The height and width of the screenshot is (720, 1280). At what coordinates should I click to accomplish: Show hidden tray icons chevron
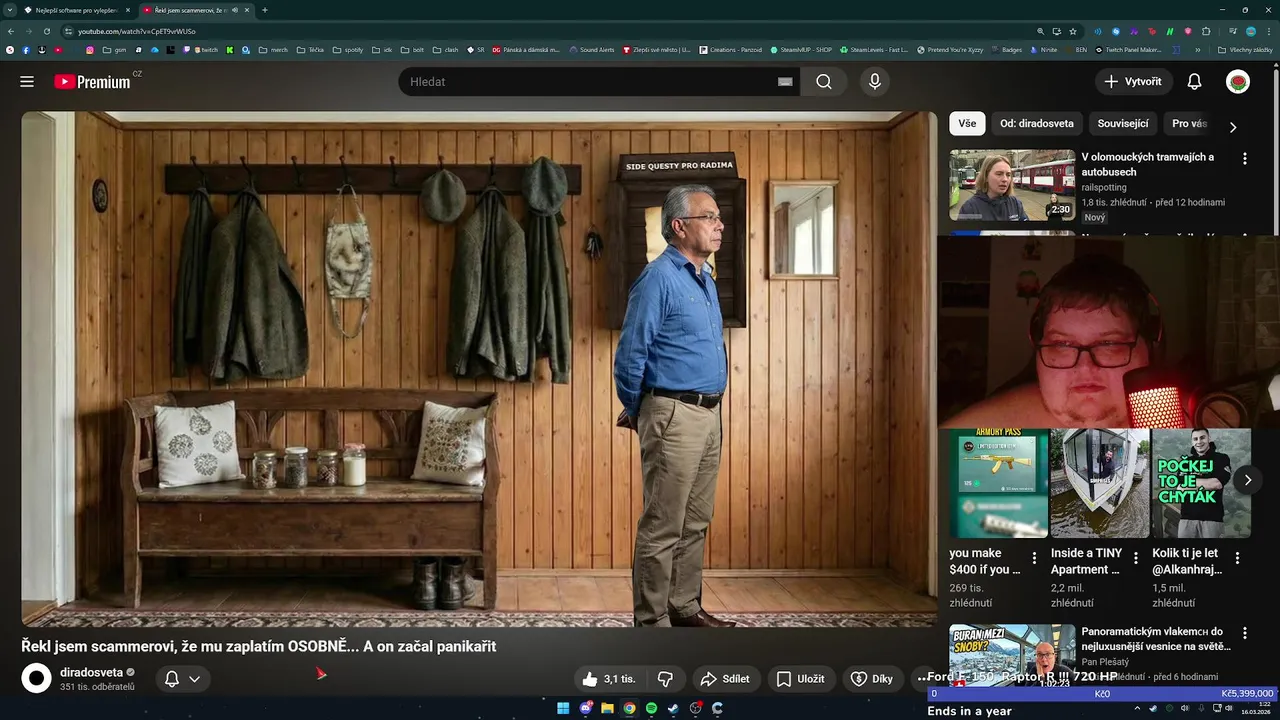click(x=1137, y=708)
